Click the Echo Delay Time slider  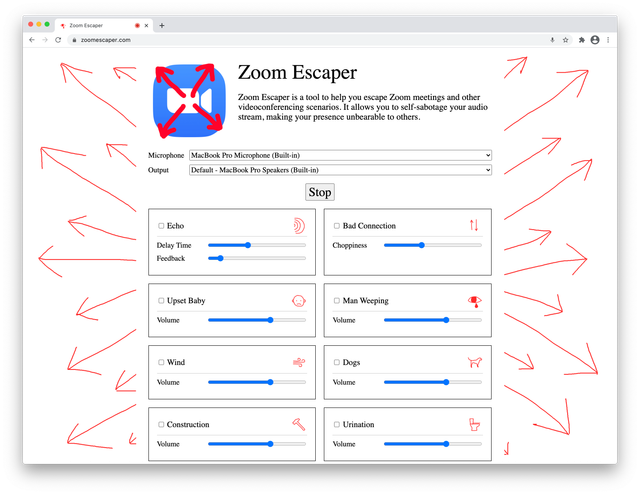257,245
